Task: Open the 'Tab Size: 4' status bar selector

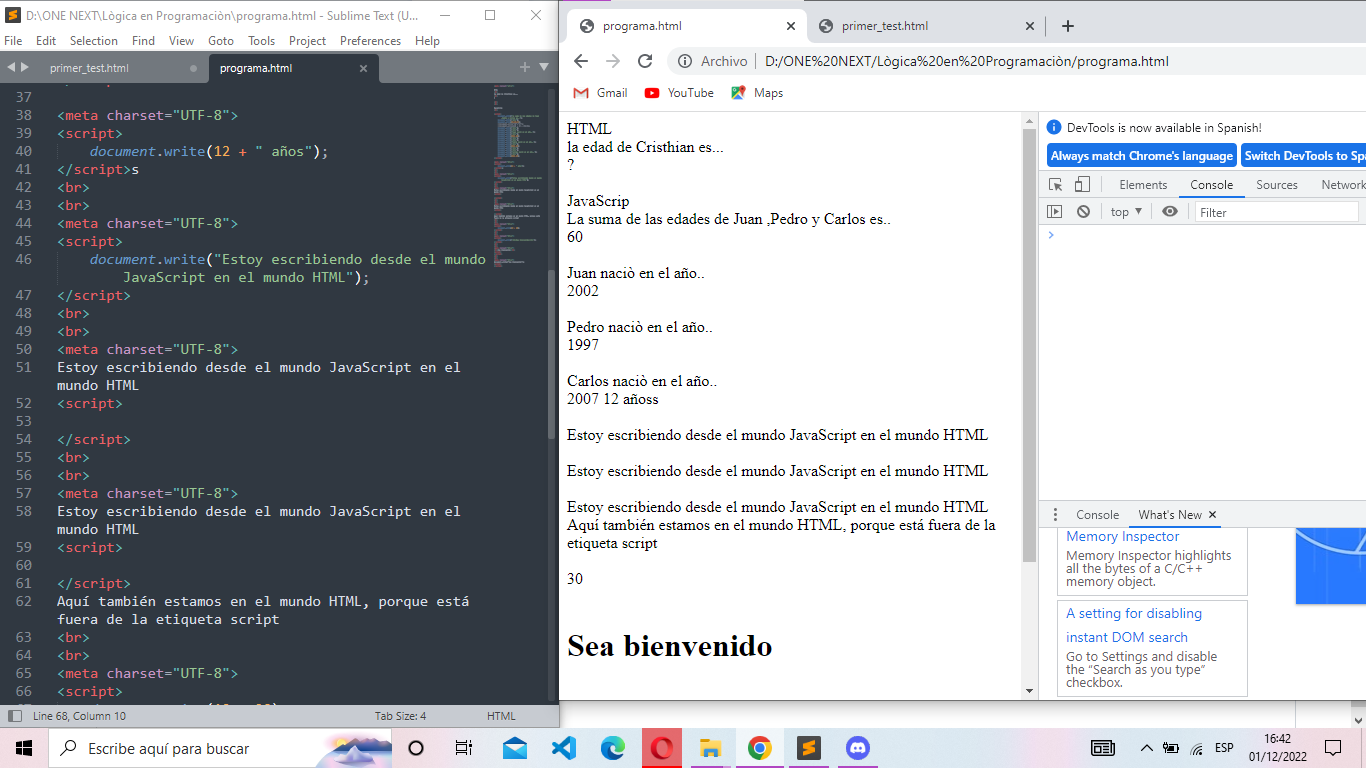Action: (x=400, y=716)
